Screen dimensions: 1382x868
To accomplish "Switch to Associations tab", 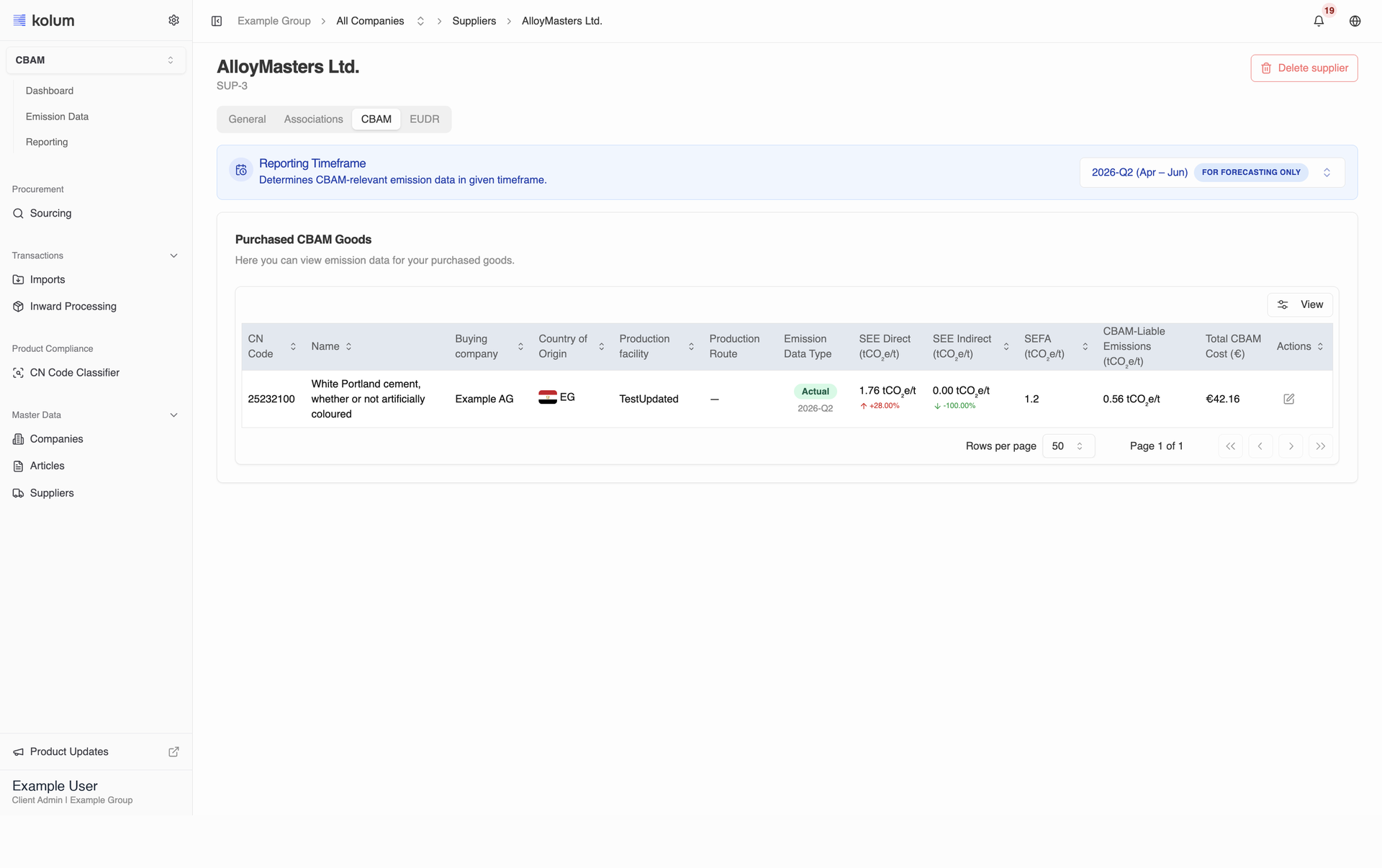I will pos(313,119).
